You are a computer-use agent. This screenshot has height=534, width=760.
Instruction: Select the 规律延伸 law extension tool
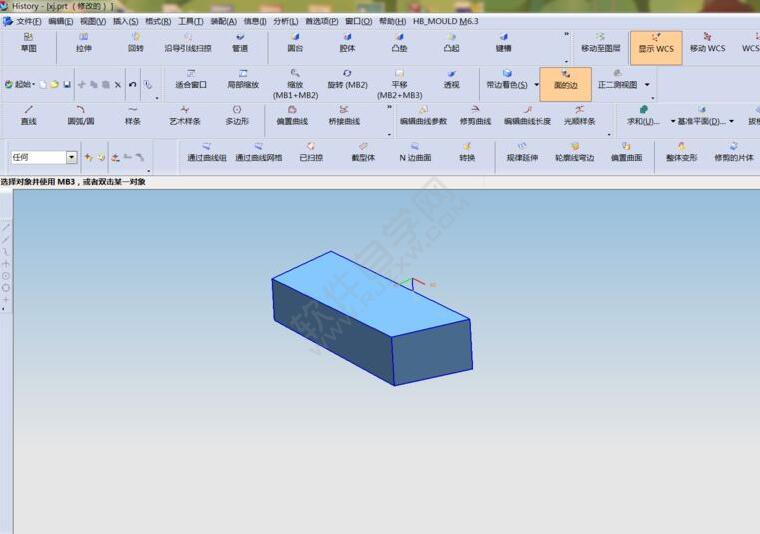pyautogui.click(x=522, y=152)
